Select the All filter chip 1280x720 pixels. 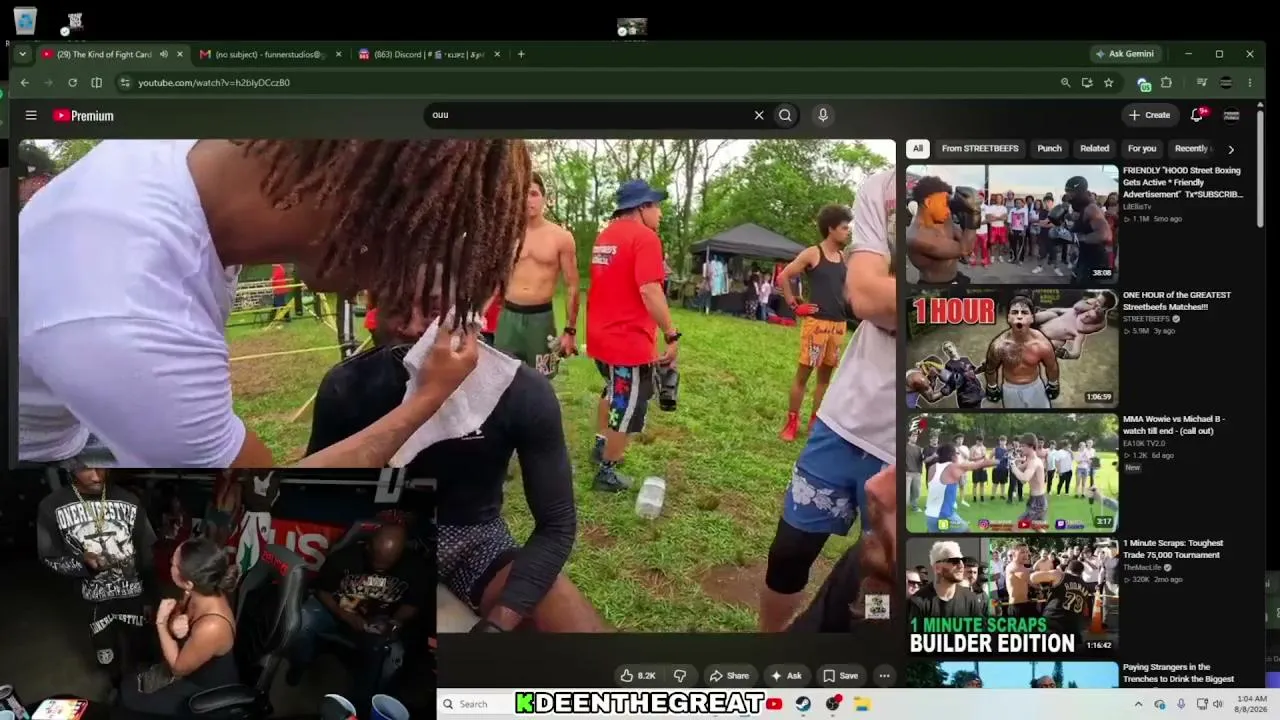917,149
